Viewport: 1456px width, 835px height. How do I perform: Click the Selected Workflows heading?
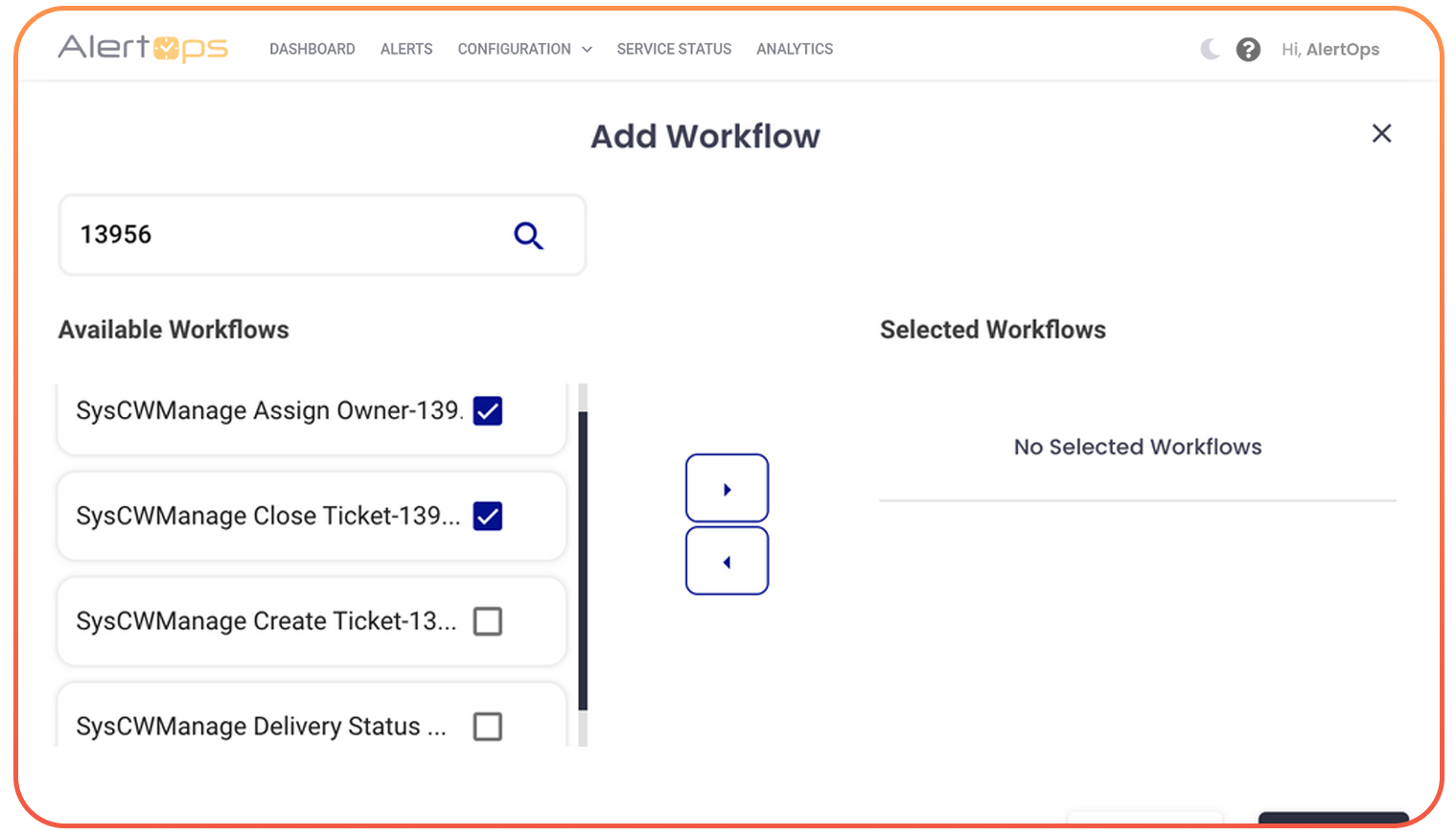(993, 330)
